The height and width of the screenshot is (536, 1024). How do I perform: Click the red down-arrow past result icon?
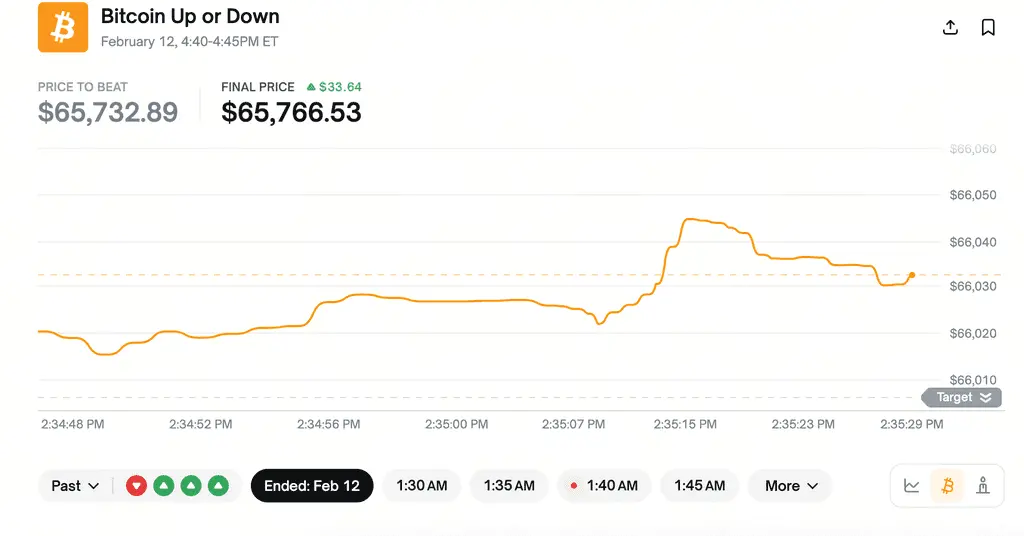click(x=136, y=486)
